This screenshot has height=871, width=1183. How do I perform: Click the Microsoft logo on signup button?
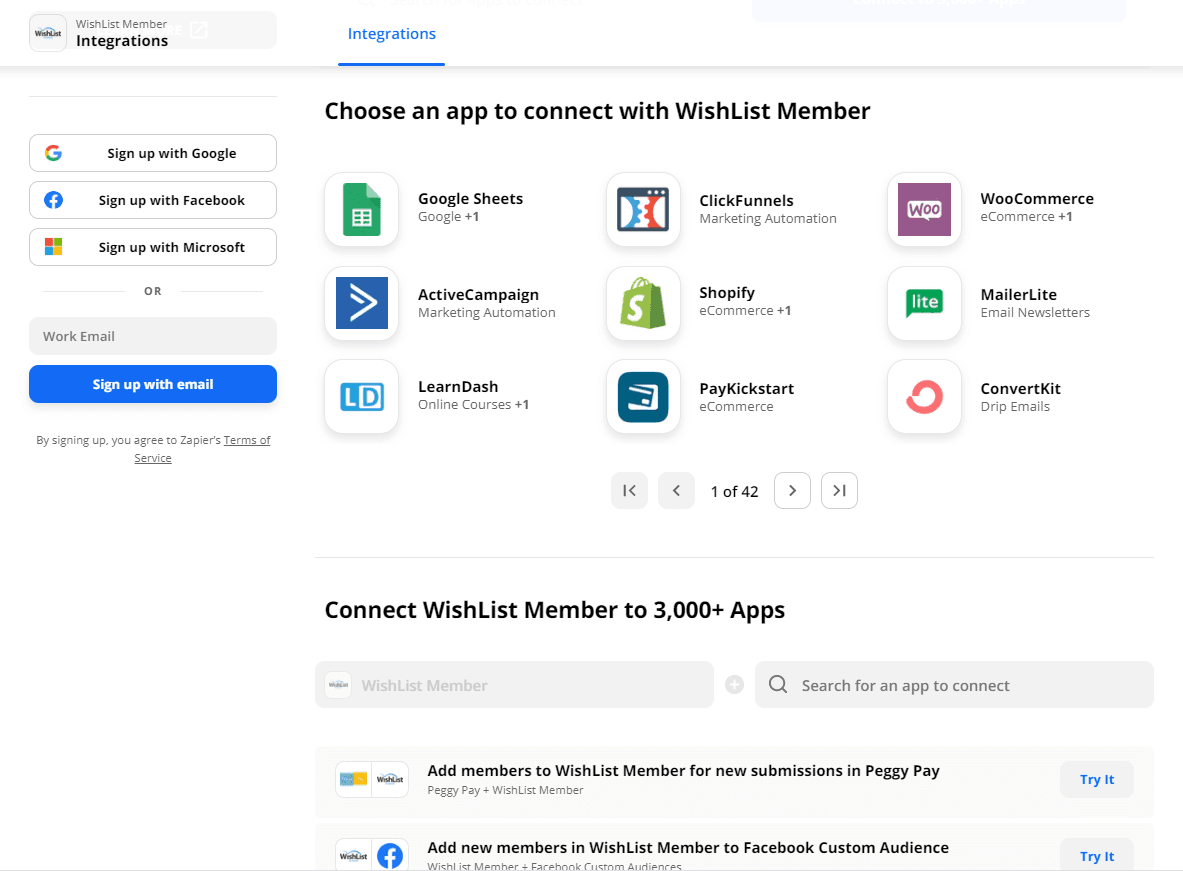[x=54, y=247]
